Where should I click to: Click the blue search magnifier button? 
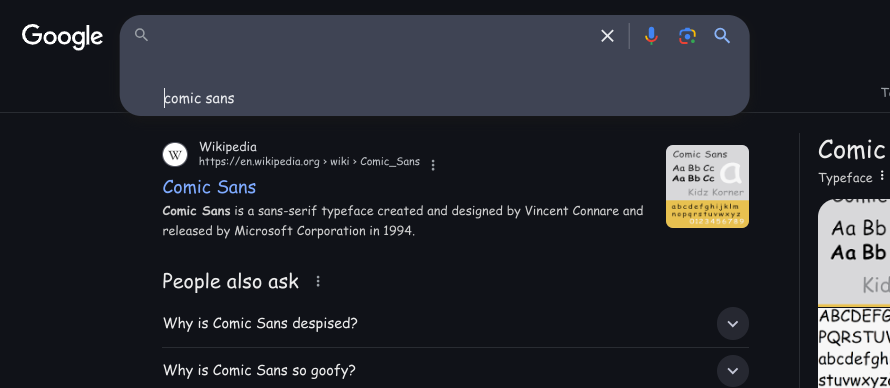click(x=721, y=36)
